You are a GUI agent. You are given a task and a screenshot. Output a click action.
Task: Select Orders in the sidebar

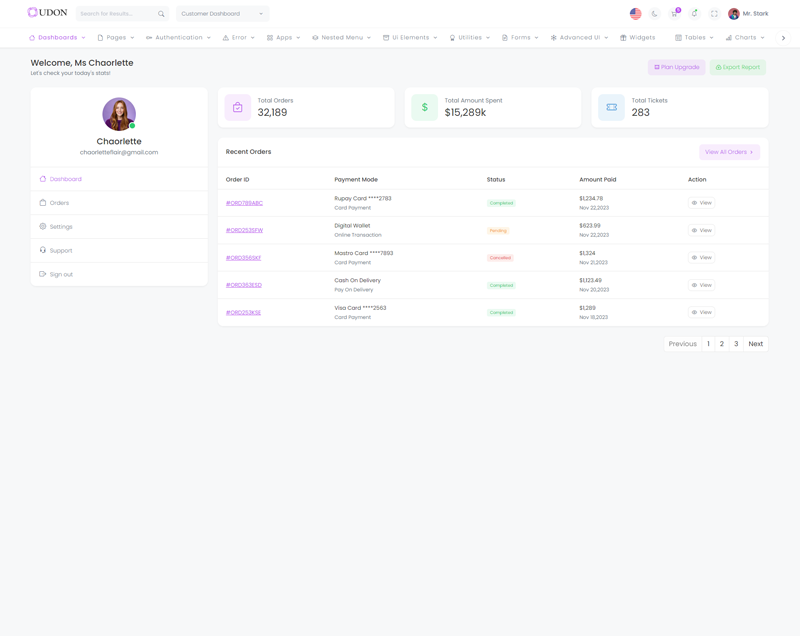click(x=60, y=203)
